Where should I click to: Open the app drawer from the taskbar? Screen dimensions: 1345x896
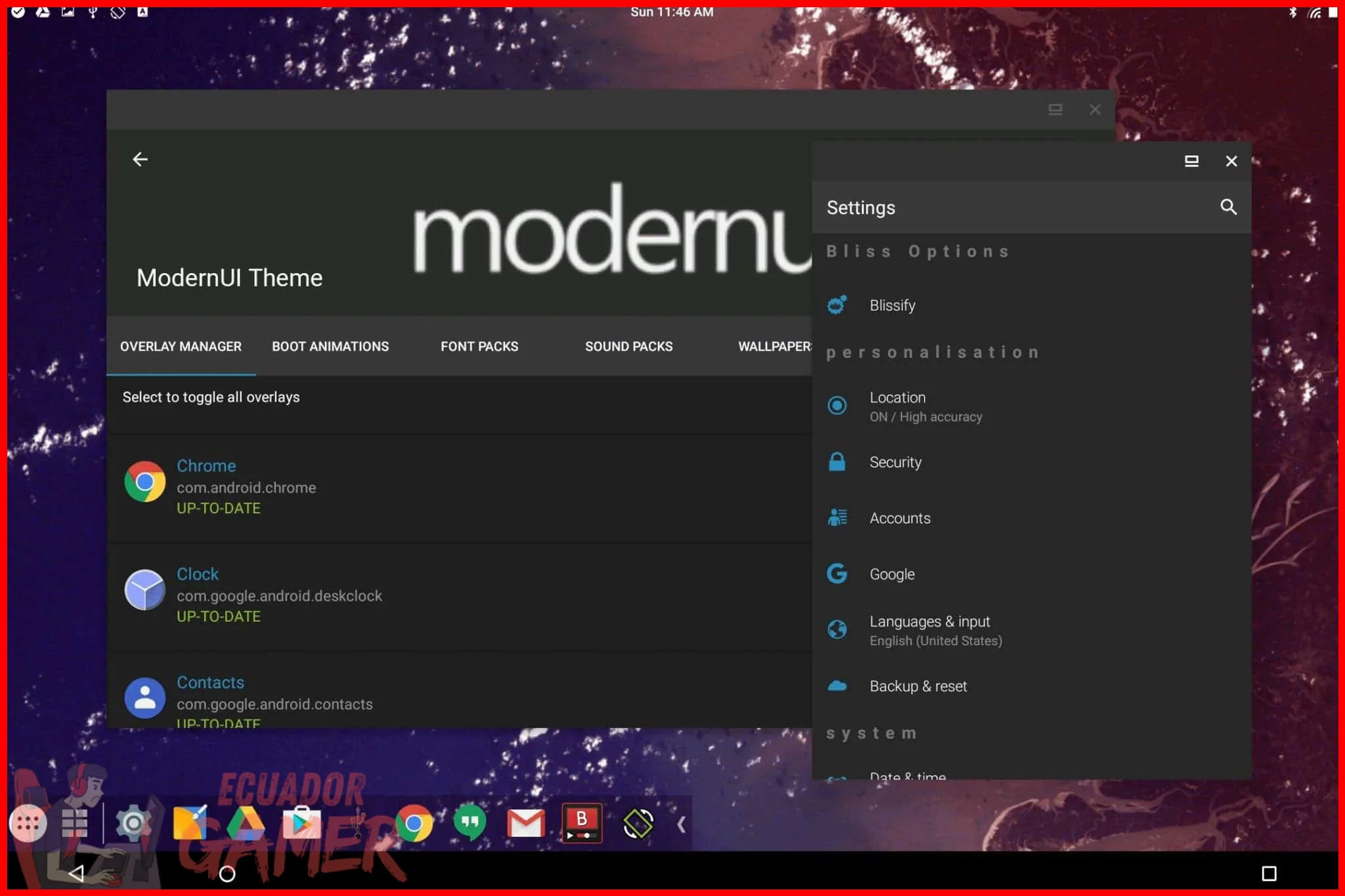coord(28,823)
